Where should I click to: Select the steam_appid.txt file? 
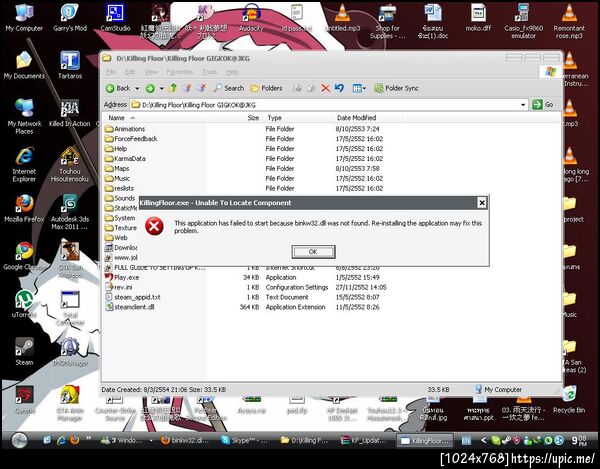[133, 297]
